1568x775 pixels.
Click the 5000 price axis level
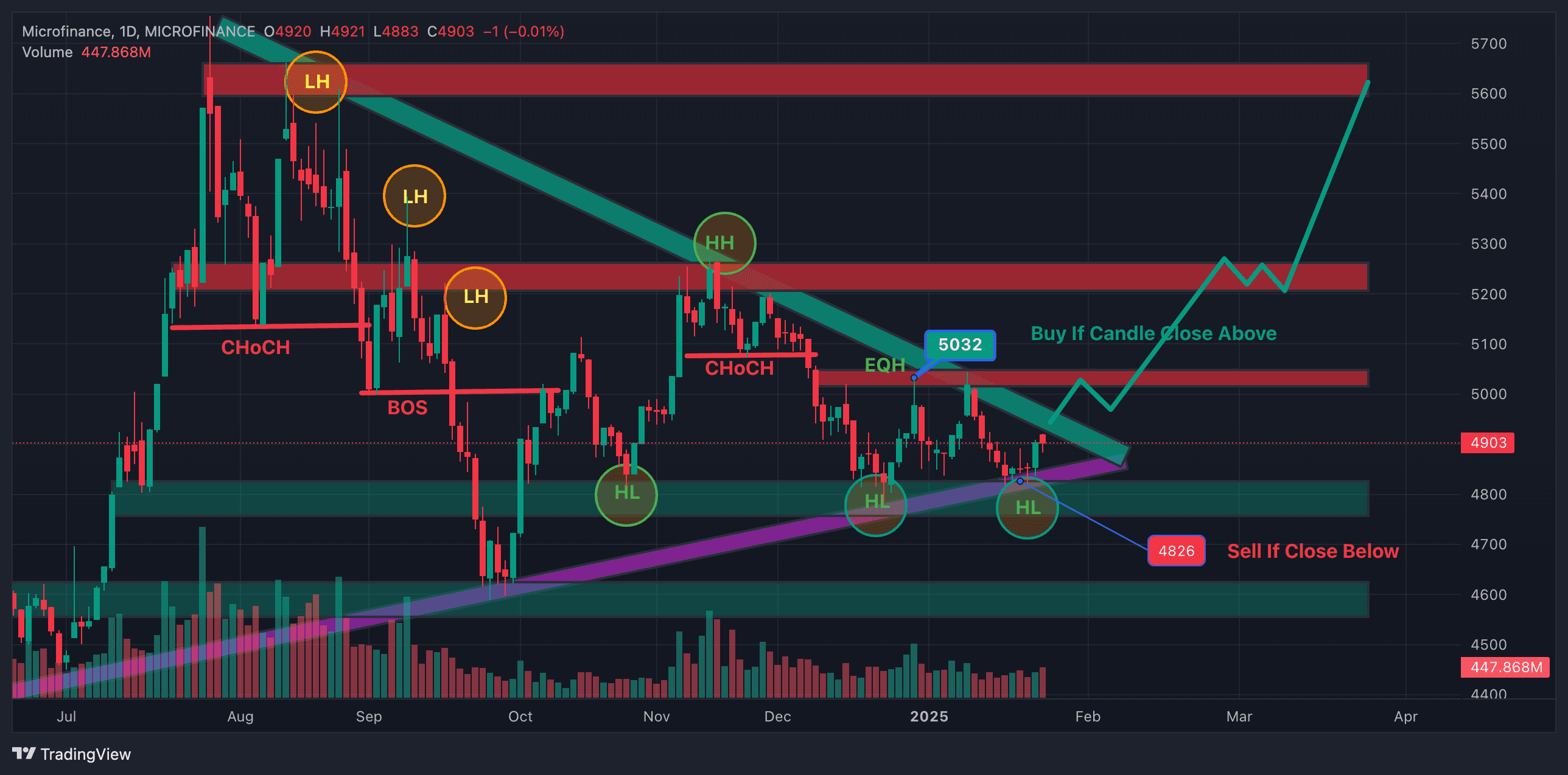1488,394
